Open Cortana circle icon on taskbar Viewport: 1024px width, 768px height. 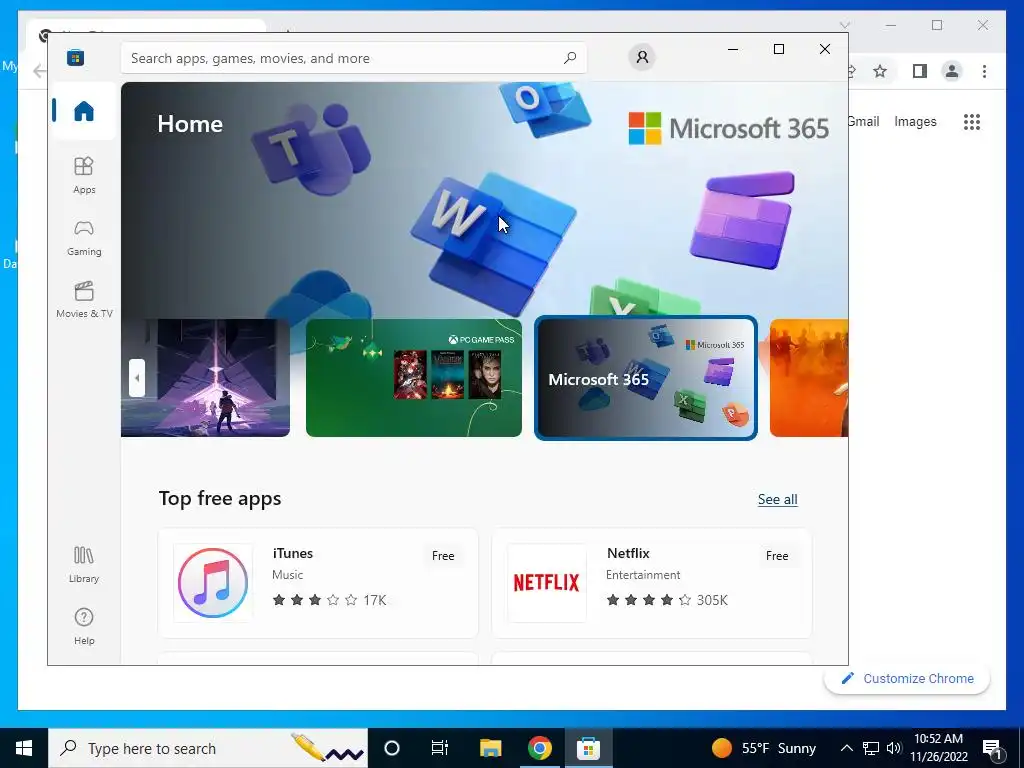point(392,748)
